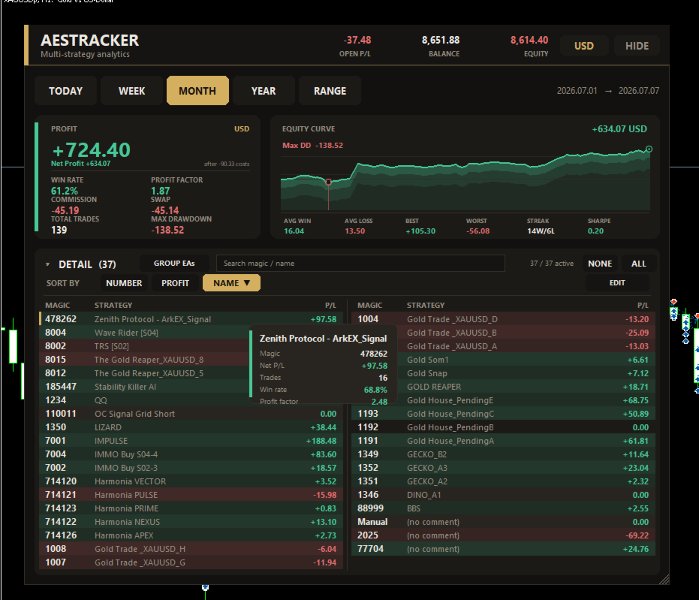699x600 pixels.
Task: Click the start date 2026.07.01
Action: point(576,91)
